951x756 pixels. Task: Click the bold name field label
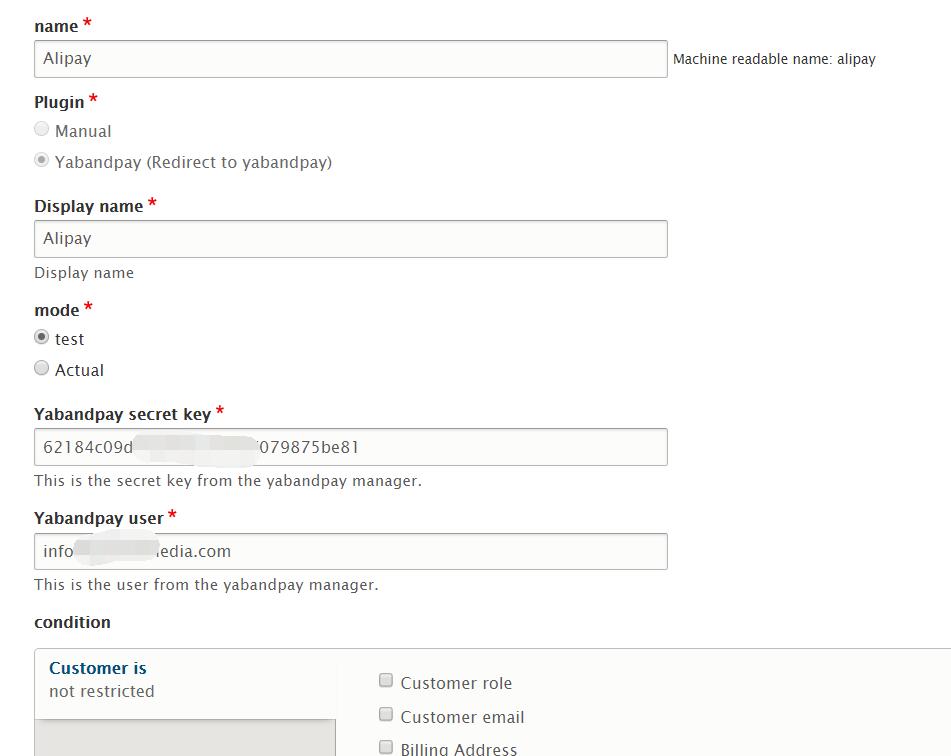[56, 26]
